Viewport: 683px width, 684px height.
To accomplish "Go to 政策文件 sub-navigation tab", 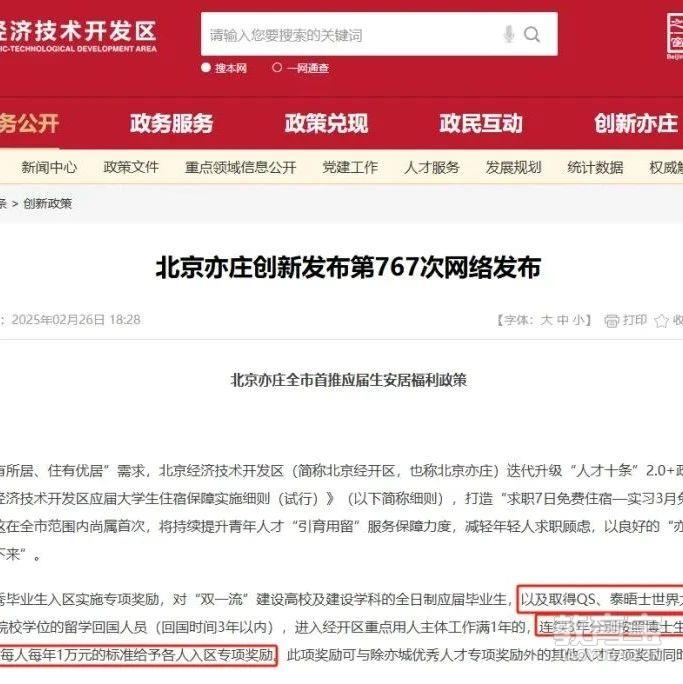I will [131, 168].
